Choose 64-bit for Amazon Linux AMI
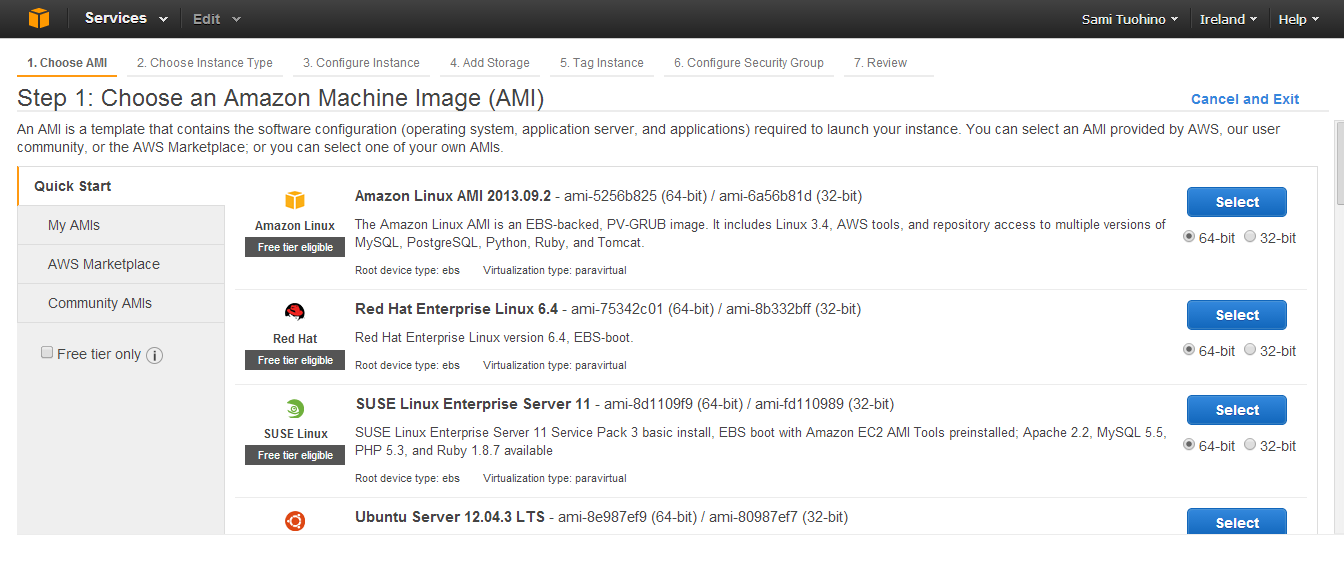Viewport: 1344px width, 564px height. (1189, 237)
